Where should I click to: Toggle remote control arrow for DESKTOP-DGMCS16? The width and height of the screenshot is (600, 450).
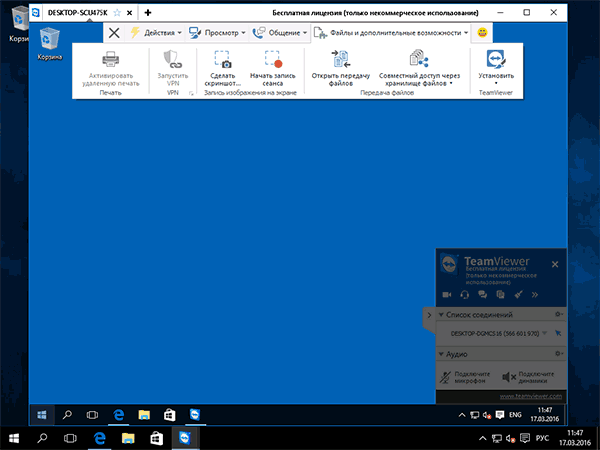558,332
